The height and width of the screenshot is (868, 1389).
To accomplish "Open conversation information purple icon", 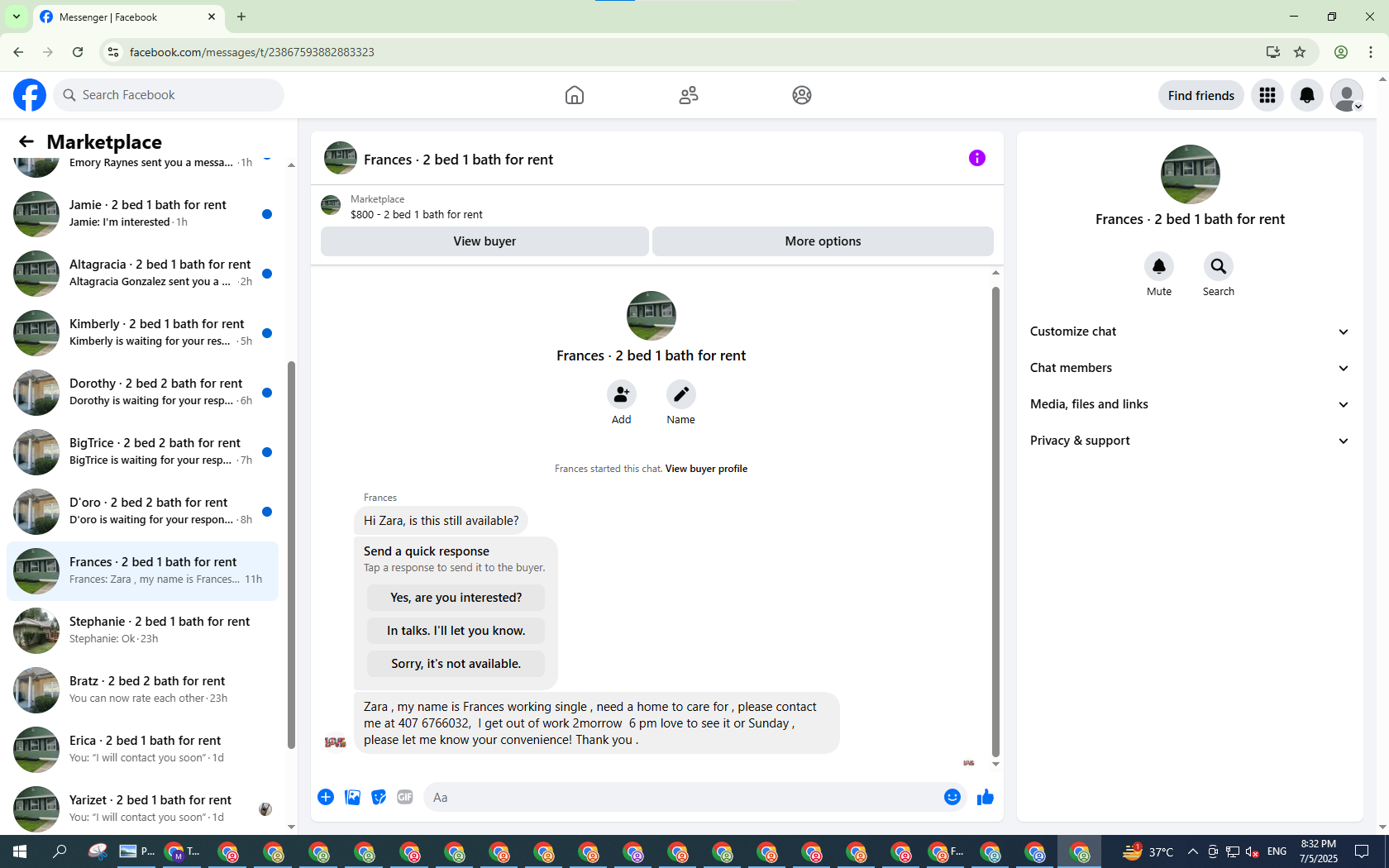I will click(977, 158).
